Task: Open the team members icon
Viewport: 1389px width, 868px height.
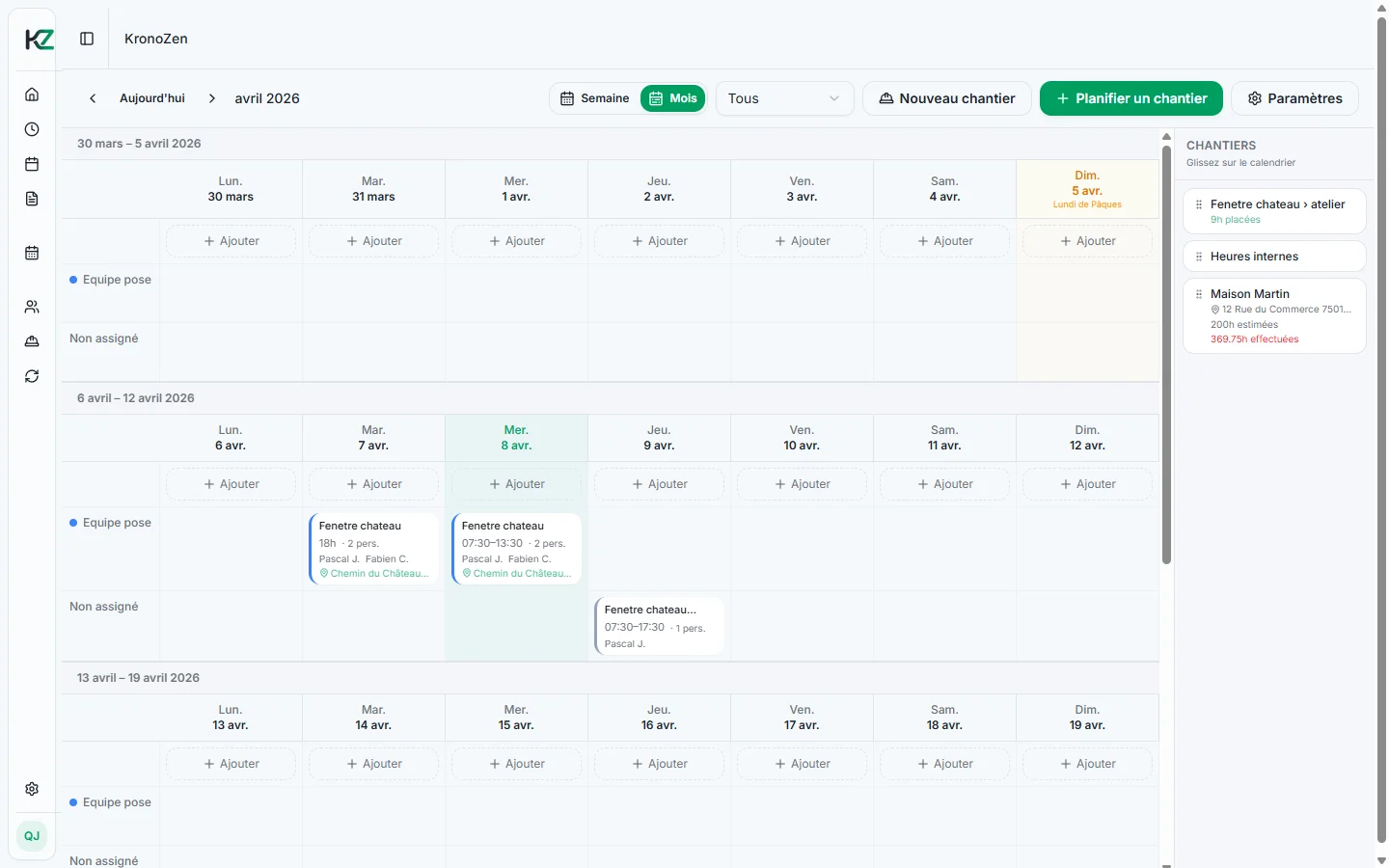Action: [x=32, y=307]
